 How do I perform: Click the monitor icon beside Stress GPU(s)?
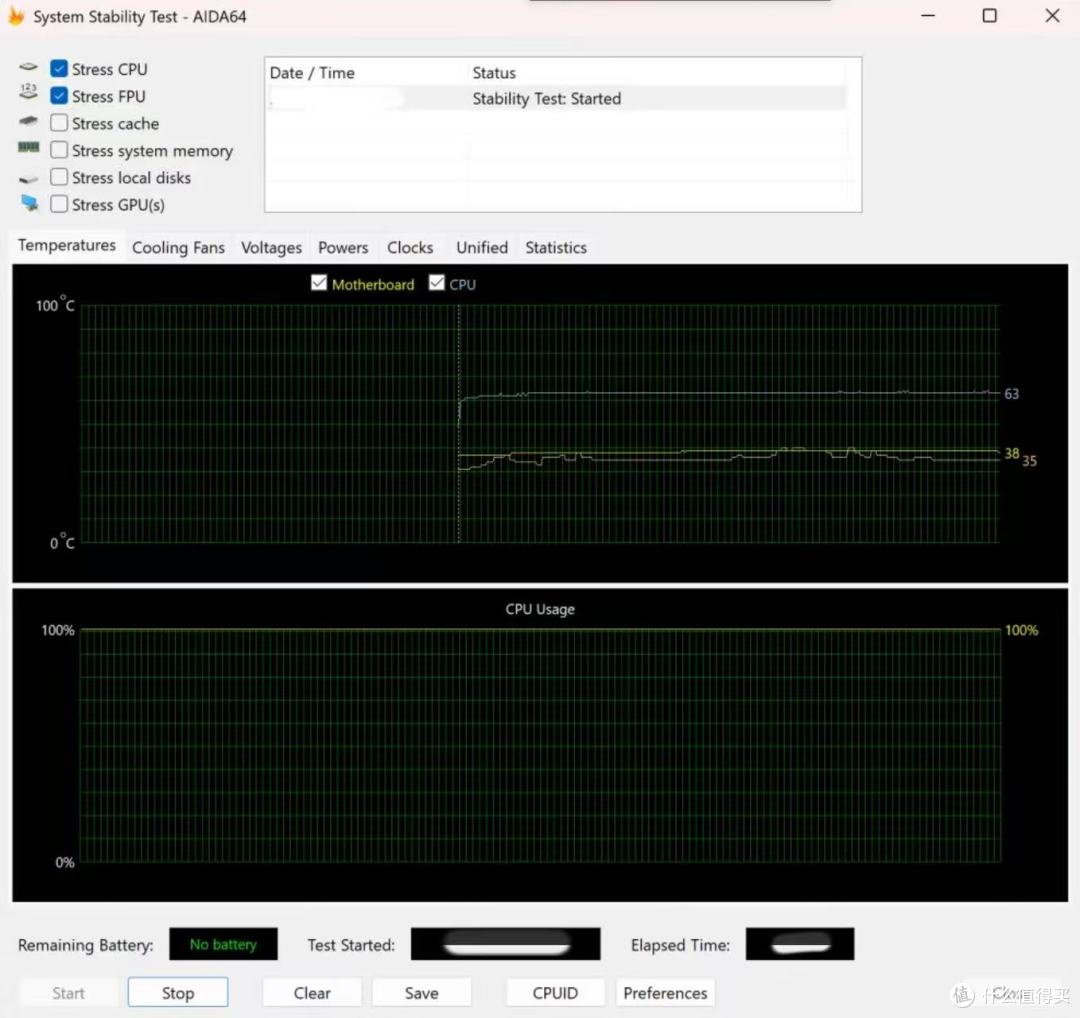pos(30,203)
